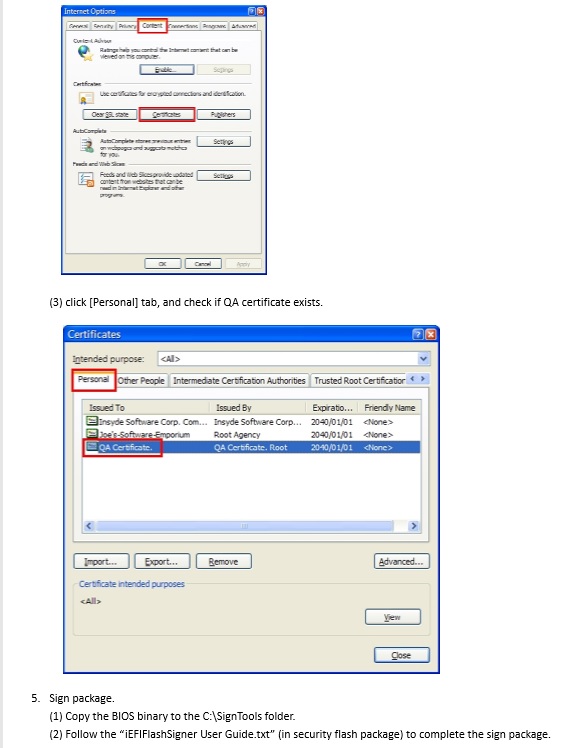Switch to the Personal tab
Image resolution: width=562 pixels, height=748 pixels.
coord(94,380)
